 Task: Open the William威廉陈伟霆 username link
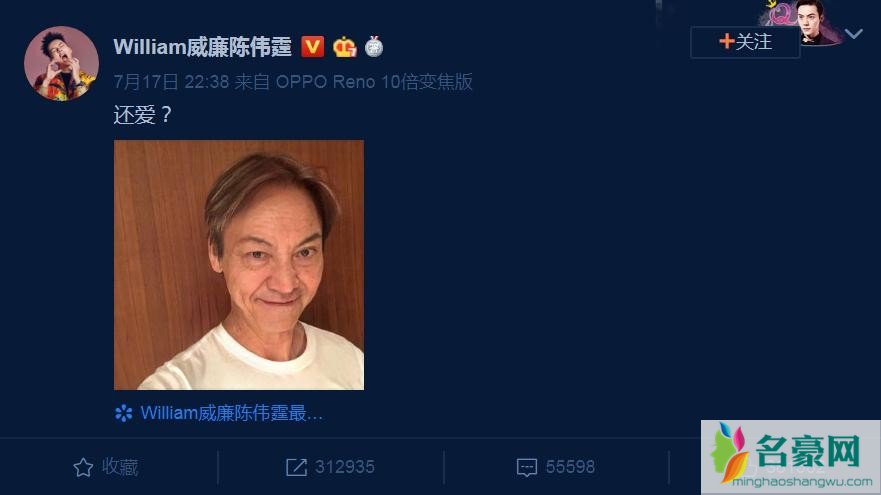click(202, 47)
